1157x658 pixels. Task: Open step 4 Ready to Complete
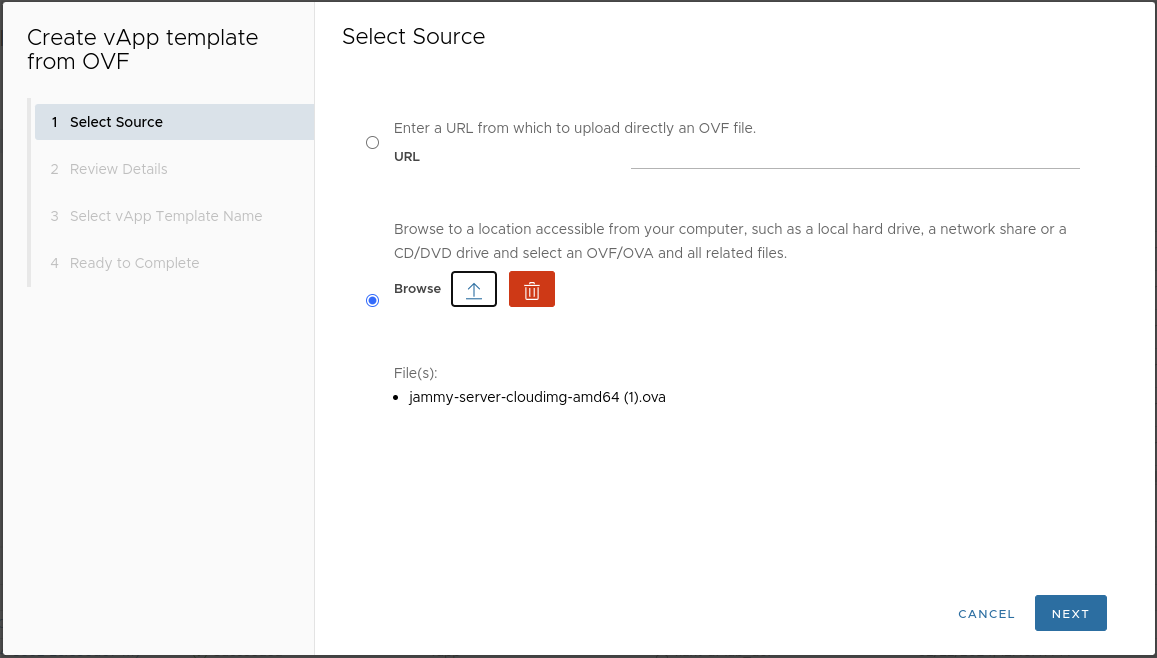click(134, 263)
